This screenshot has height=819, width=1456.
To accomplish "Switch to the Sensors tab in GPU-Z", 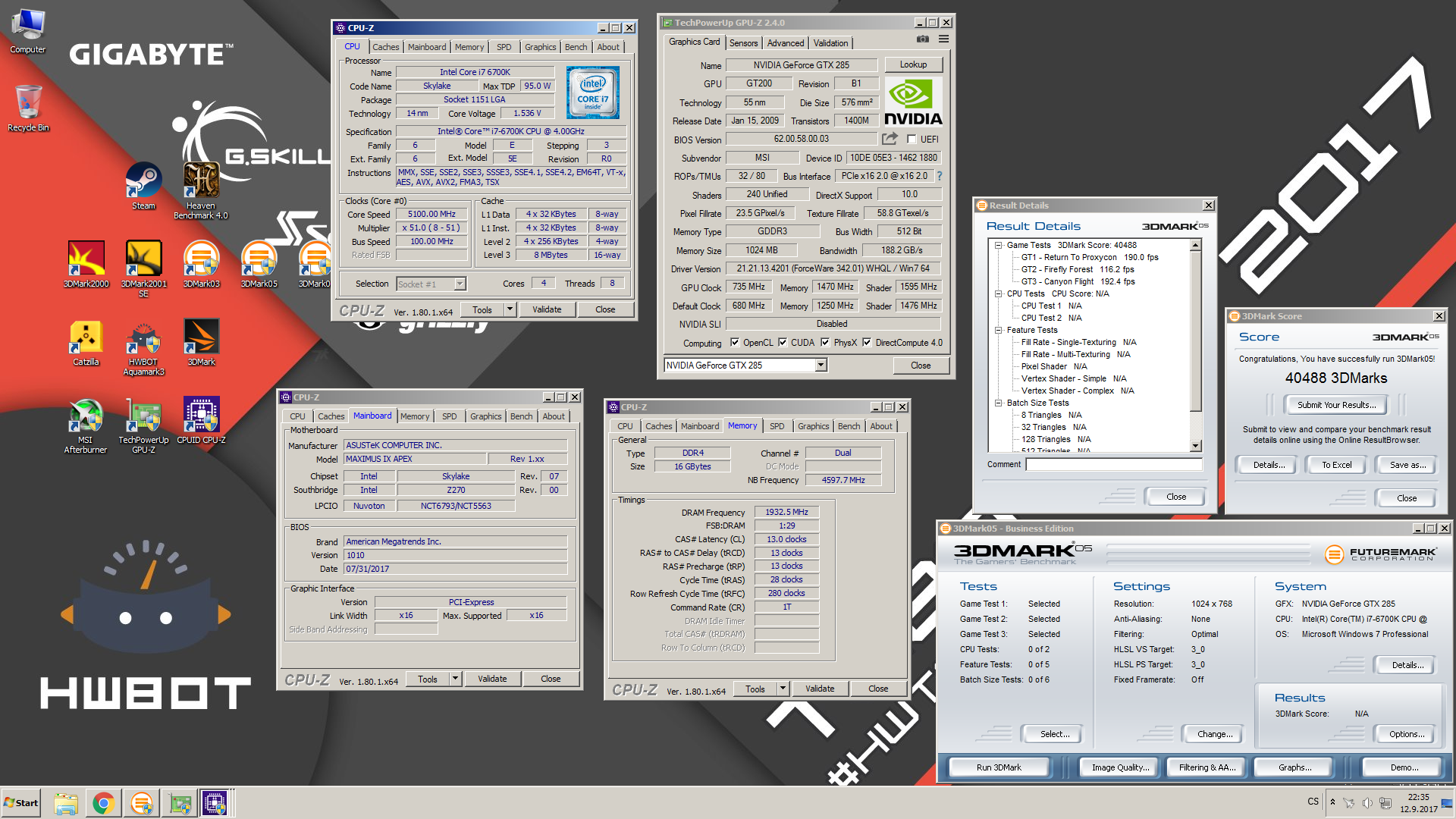I will coord(743,43).
